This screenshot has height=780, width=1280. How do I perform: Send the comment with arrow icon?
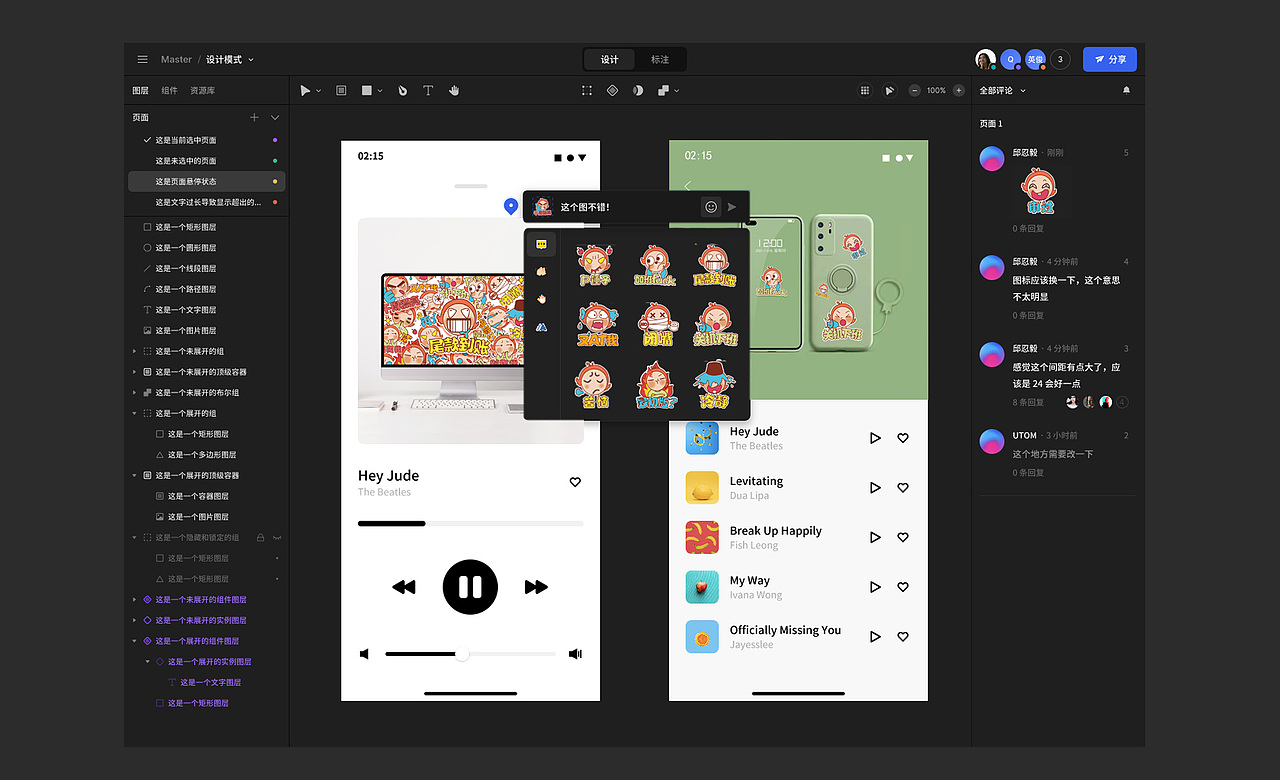point(732,207)
